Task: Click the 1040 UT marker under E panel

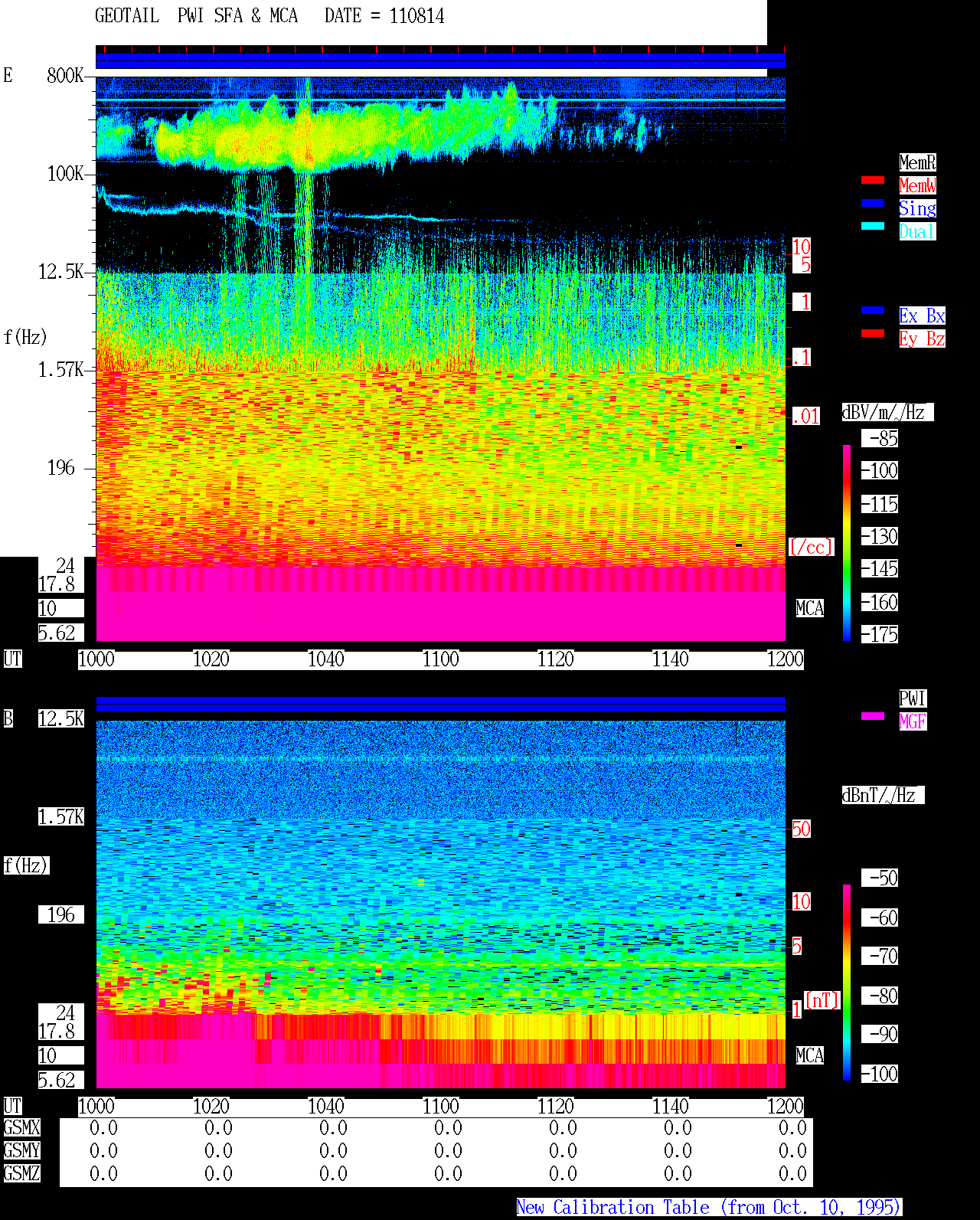Action: [x=326, y=659]
